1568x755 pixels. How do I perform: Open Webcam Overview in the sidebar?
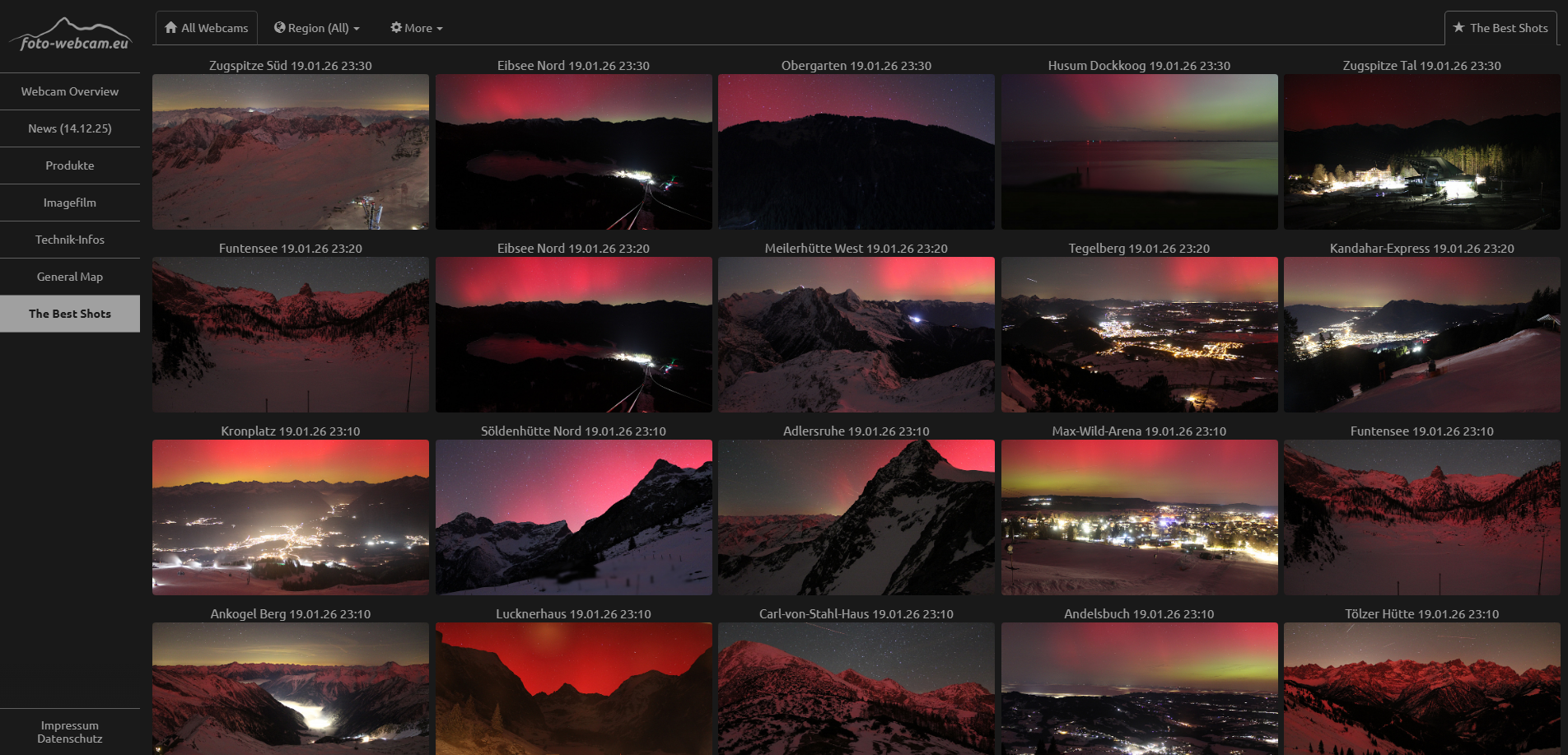coord(70,91)
